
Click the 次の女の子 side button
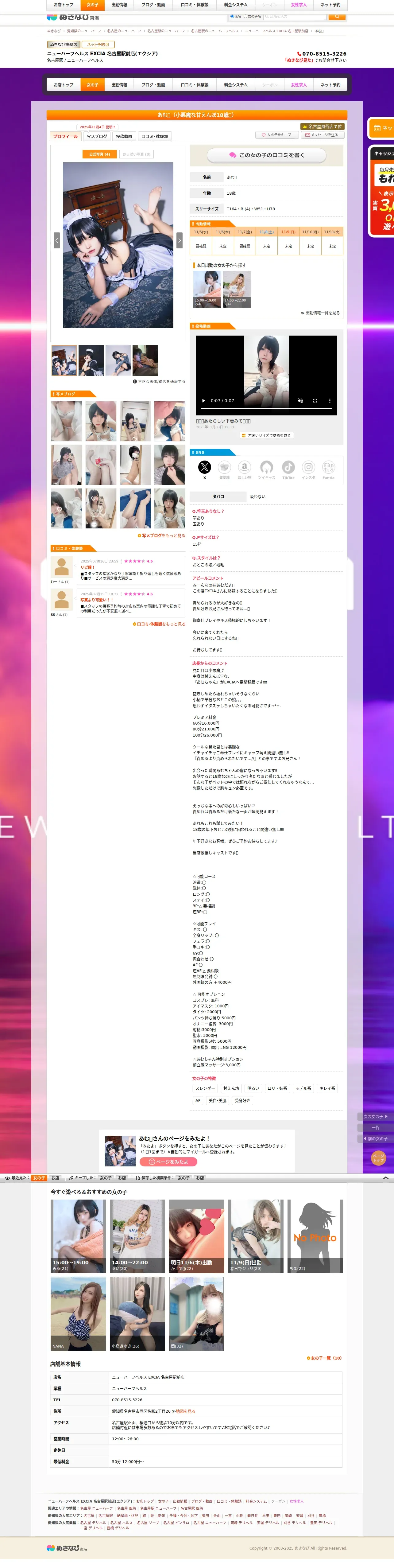375,1116
